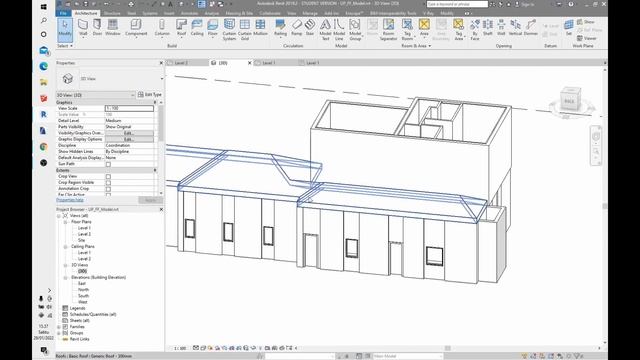Viewport: 640px width, 360px height.
Task: Switch to the Insert ribbon tab
Action: pyautogui.click(x=169, y=13)
